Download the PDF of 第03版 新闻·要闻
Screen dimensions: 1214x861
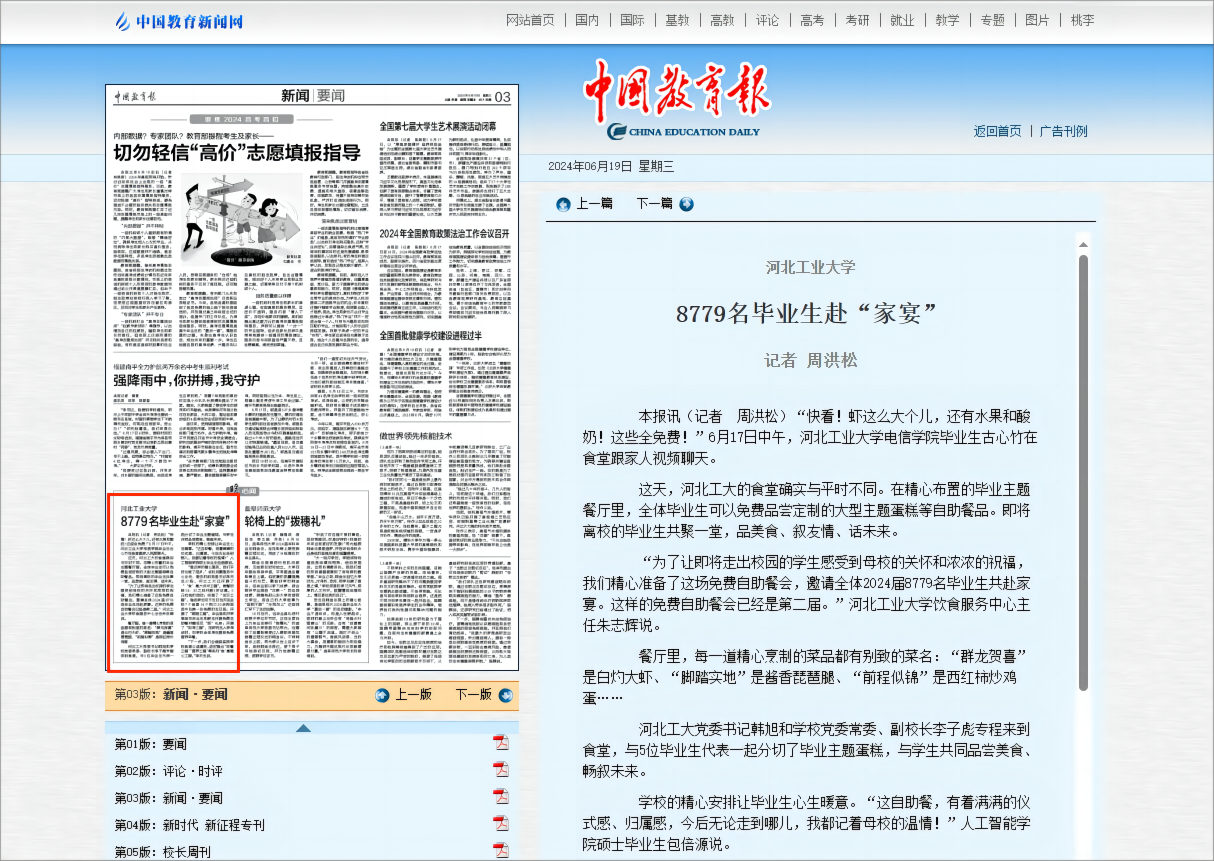click(x=499, y=795)
